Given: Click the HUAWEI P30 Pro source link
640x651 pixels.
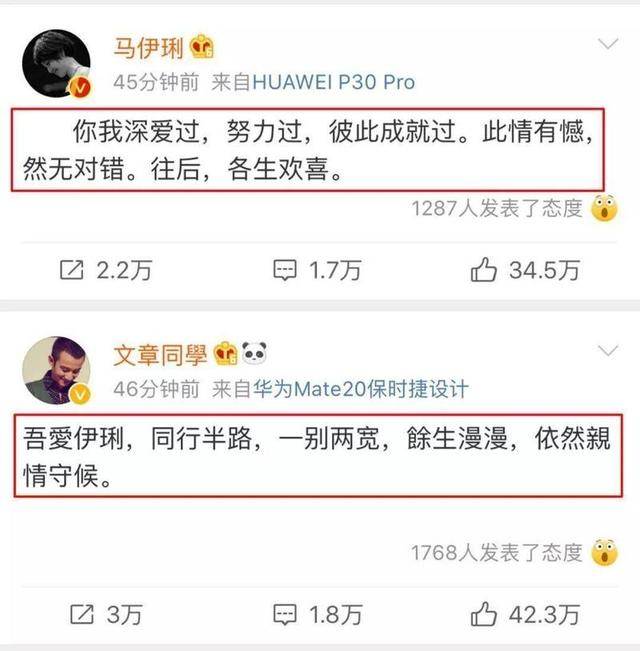Looking at the screenshot, I should [x=334, y=82].
